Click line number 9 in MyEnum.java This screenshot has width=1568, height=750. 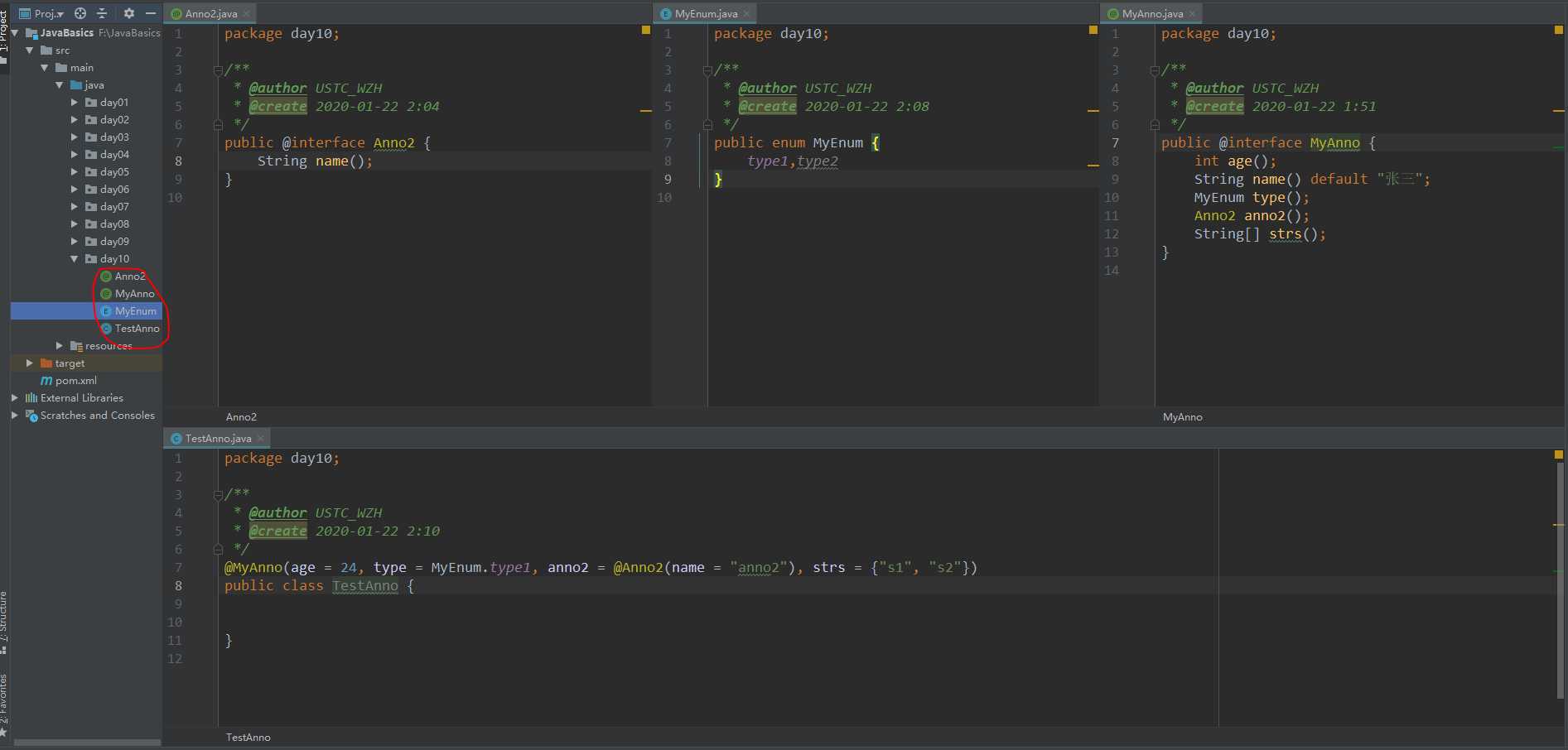point(668,179)
